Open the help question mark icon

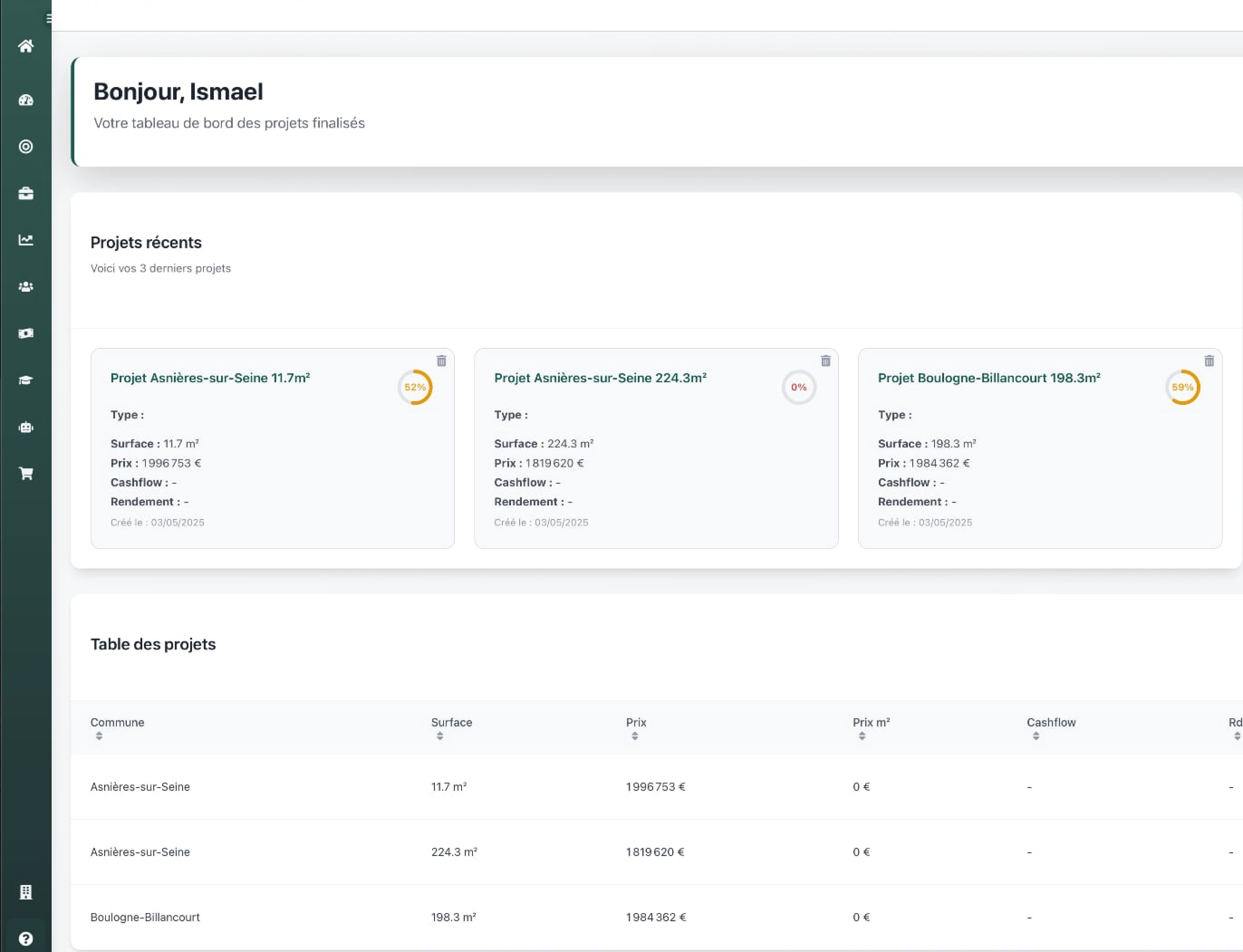tap(25, 938)
